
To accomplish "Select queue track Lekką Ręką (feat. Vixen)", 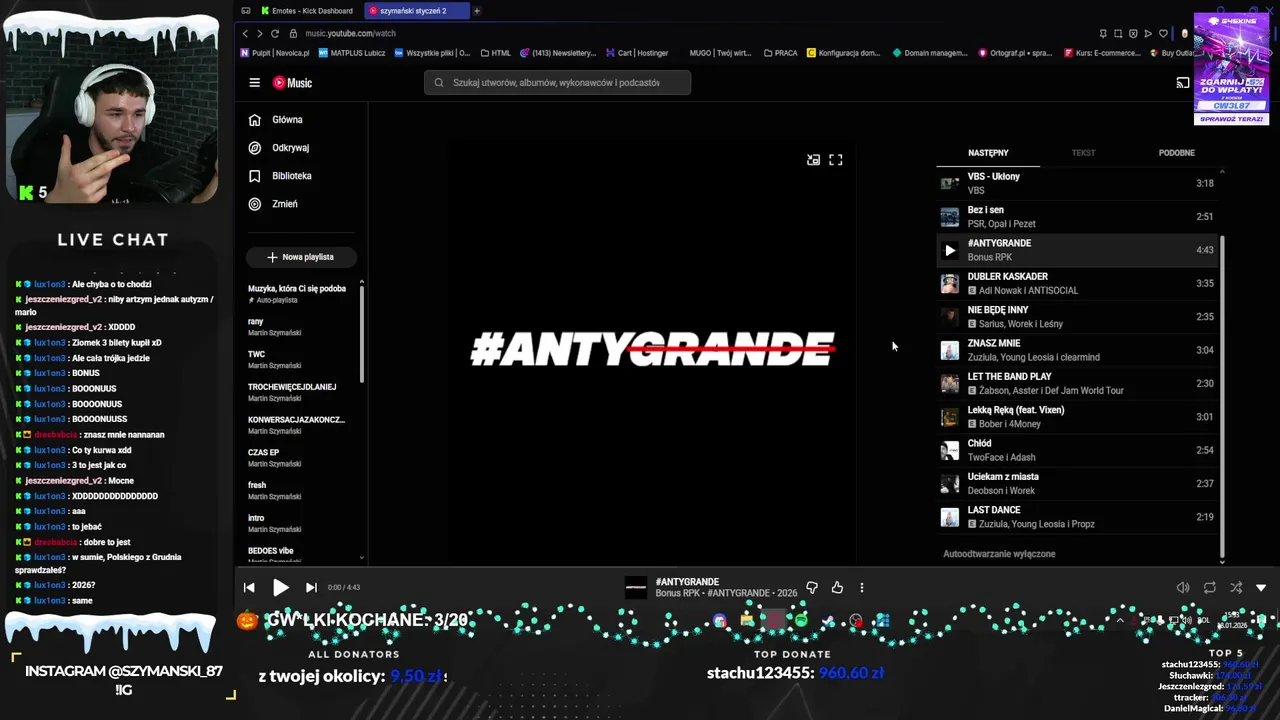I will pyautogui.click(x=1077, y=417).
